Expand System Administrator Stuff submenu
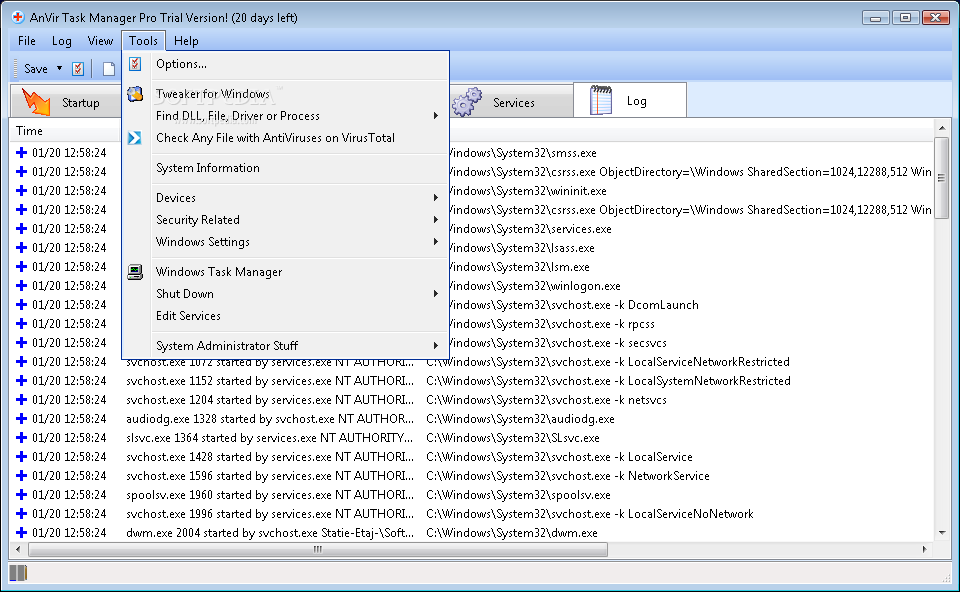This screenshot has width=960, height=592. click(x=285, y=346)
